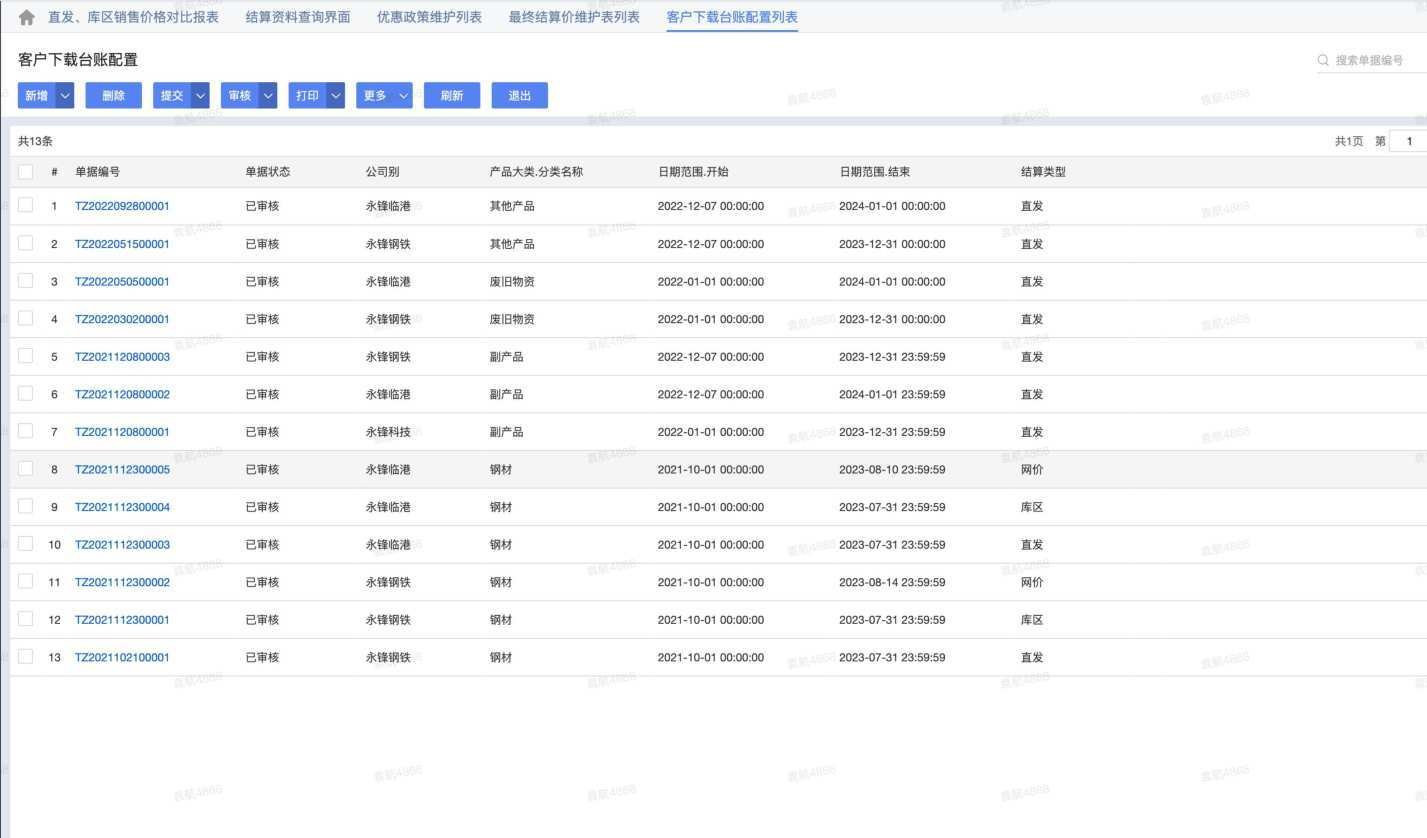Image resolution: width=1427 pixels, height=838 pixels.
Task: Select end date 2023-08-10 23:59:59 cell
Action: point(892,470)
